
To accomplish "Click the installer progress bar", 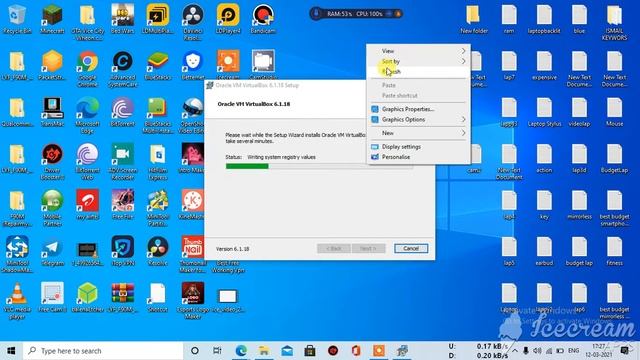I will (x=319, y=166).
